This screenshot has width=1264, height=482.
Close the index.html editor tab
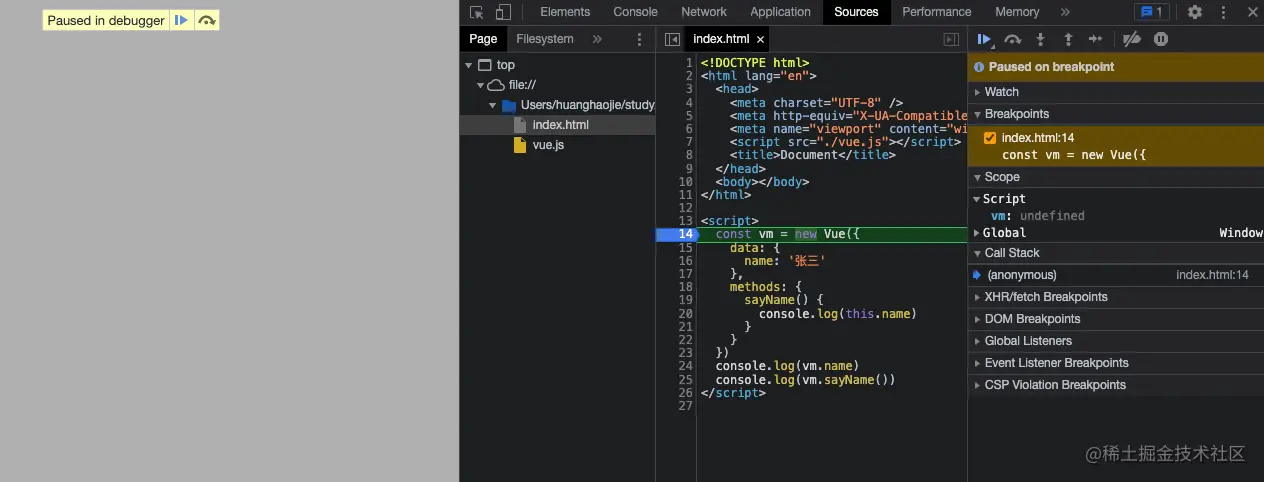(760, 40)
